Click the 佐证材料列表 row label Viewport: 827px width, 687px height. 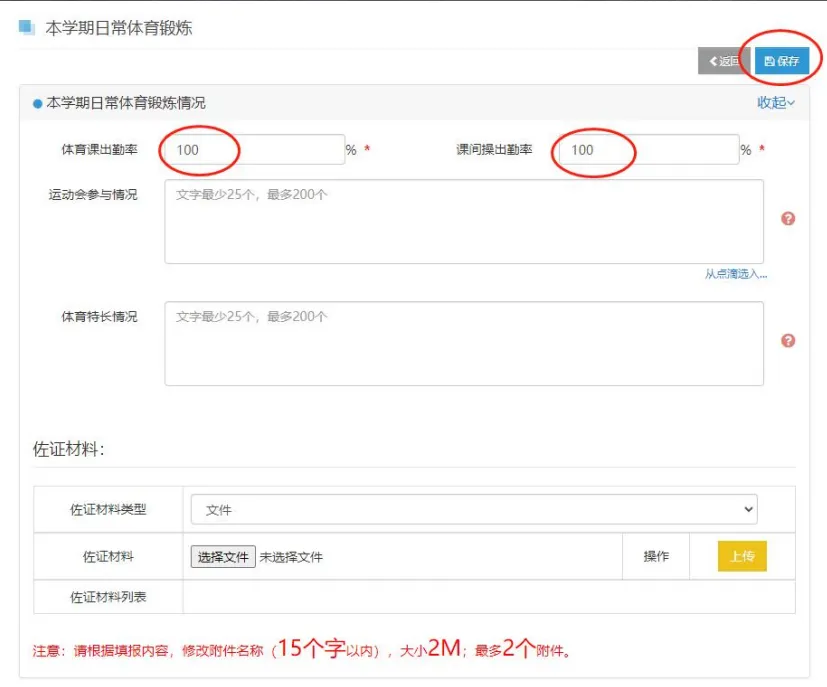click(108, 597)
